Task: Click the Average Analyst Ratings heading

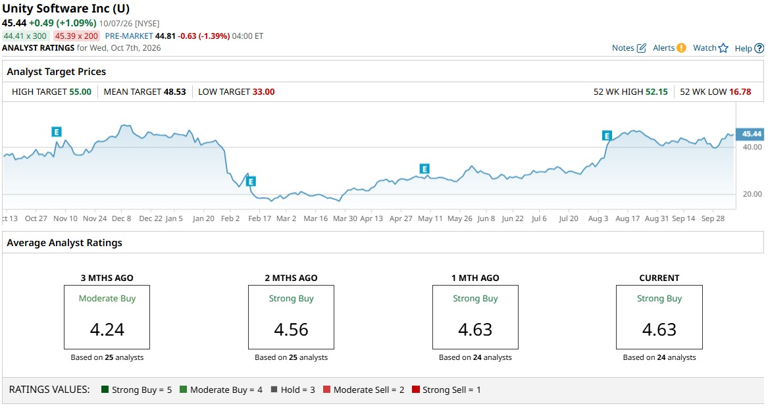Action: (65, 243)
